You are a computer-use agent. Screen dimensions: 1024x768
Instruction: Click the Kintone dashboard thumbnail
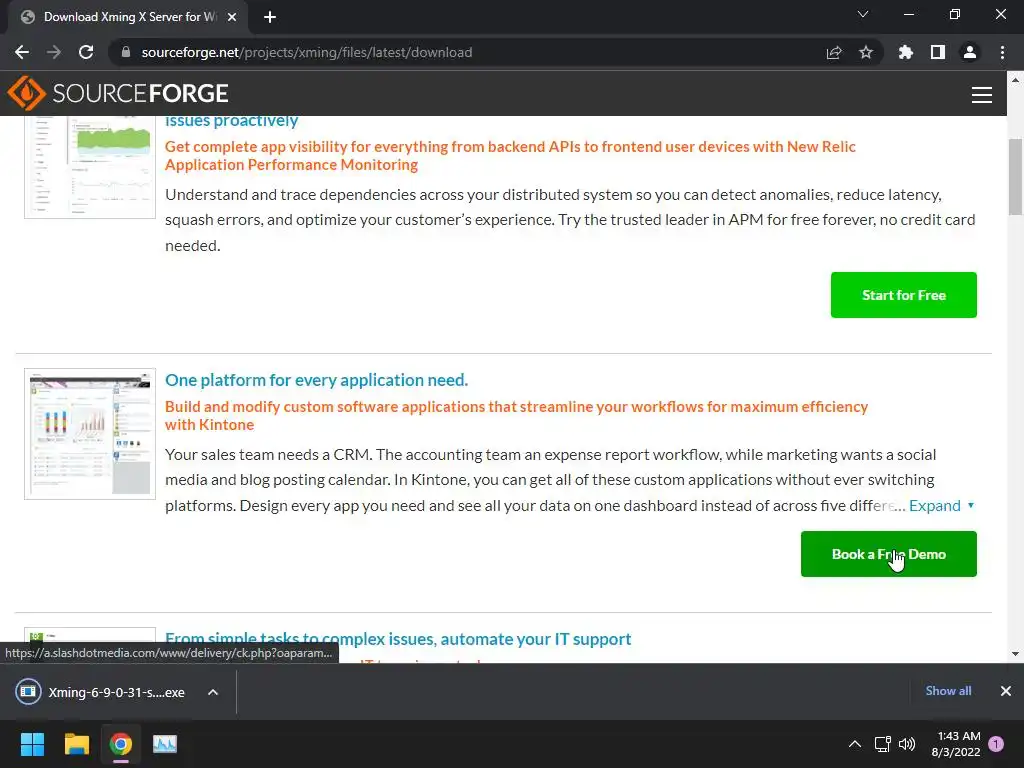(x=90, y=434)
